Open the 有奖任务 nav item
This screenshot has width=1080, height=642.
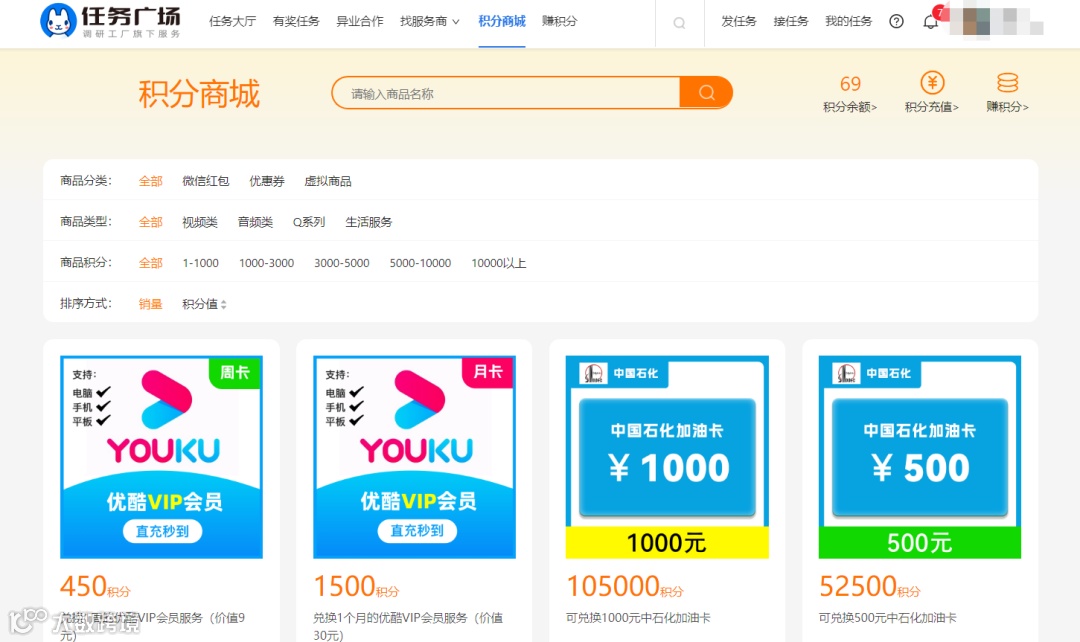click(x=296, y=21)
